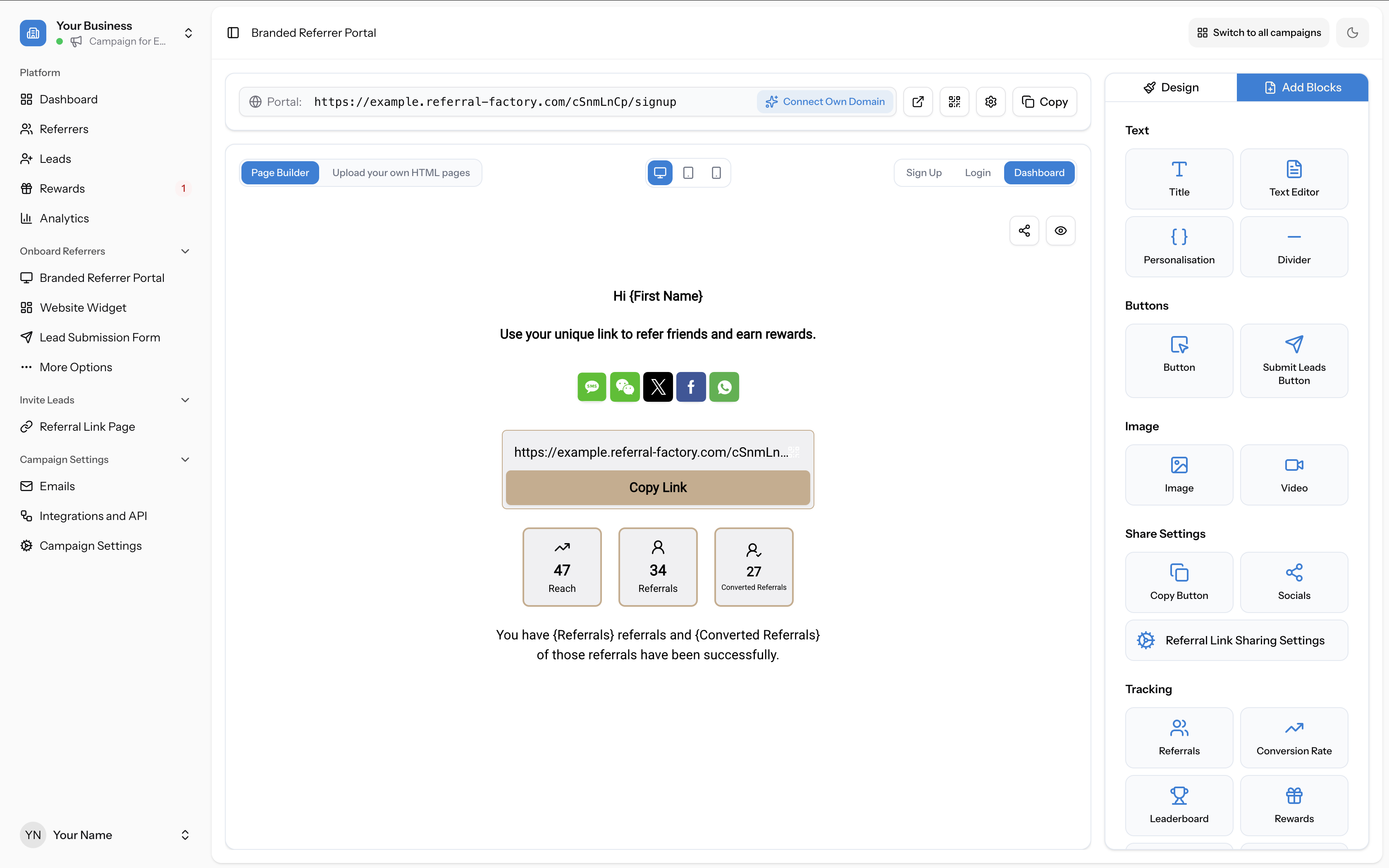Open portal settings via the gear icon
Image resolution: width=1389 pixels, height=868 pixels.
pos(990,102)
